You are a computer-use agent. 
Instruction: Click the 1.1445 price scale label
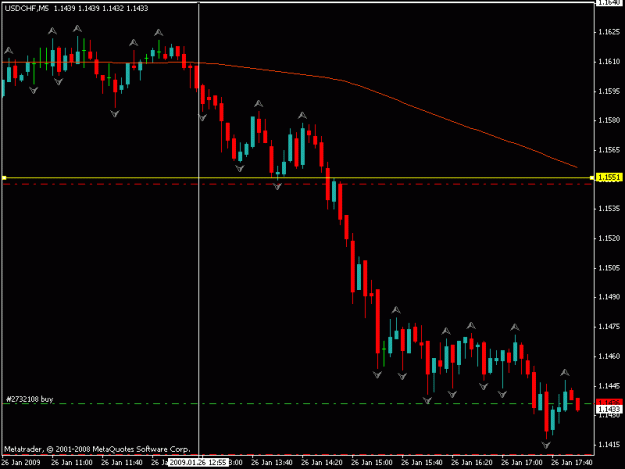(x=609, y=385)
